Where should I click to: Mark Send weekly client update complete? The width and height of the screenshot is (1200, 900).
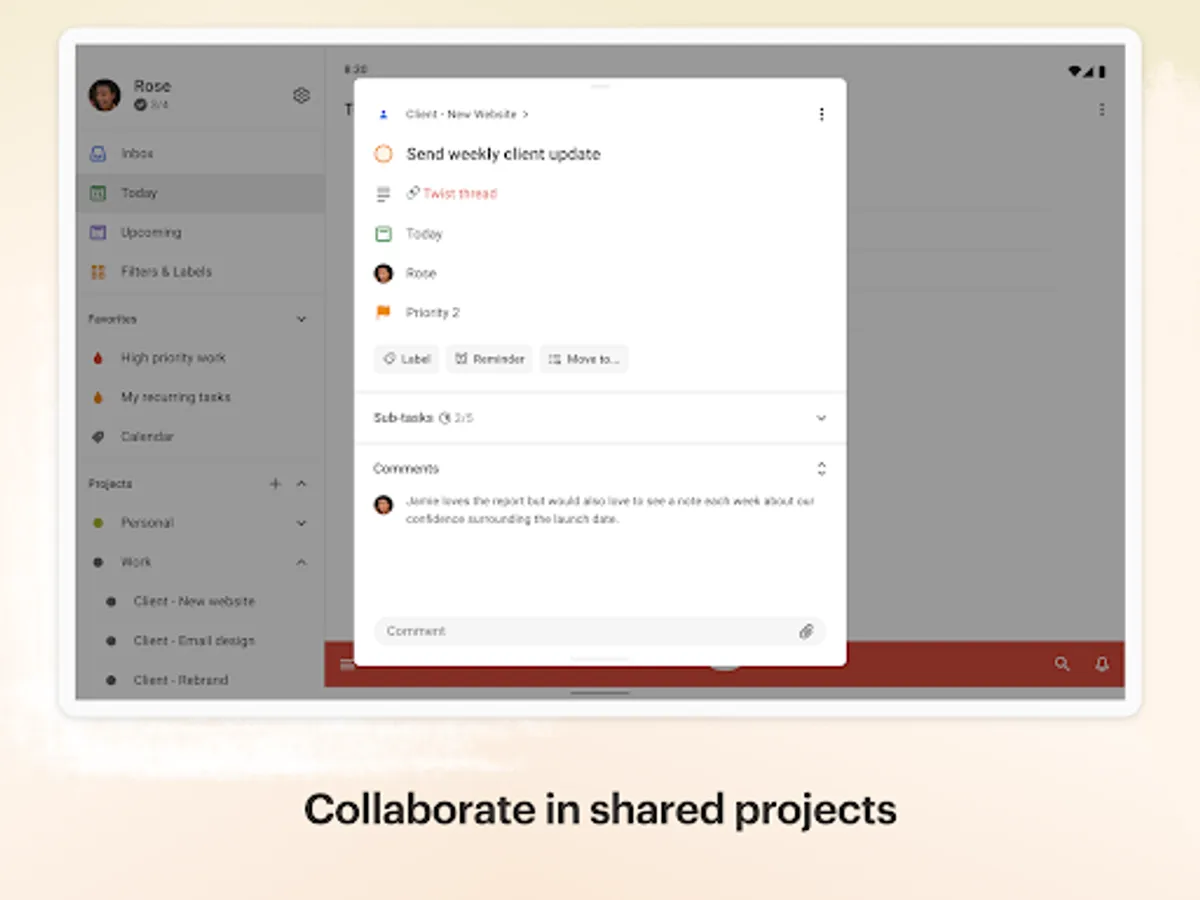click(x=383, y=154)
